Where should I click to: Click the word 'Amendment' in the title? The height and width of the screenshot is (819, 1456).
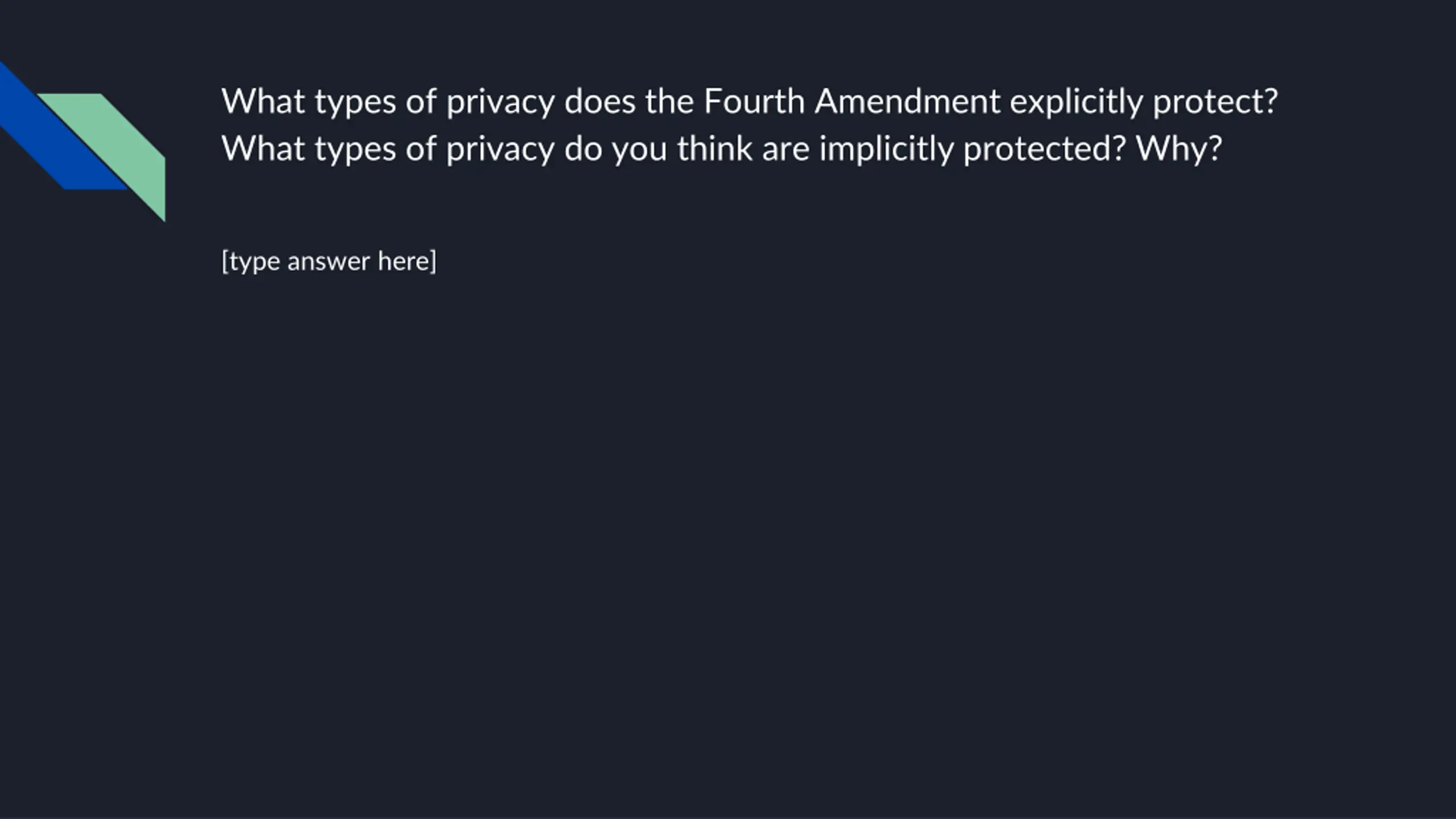coord(907,102)
